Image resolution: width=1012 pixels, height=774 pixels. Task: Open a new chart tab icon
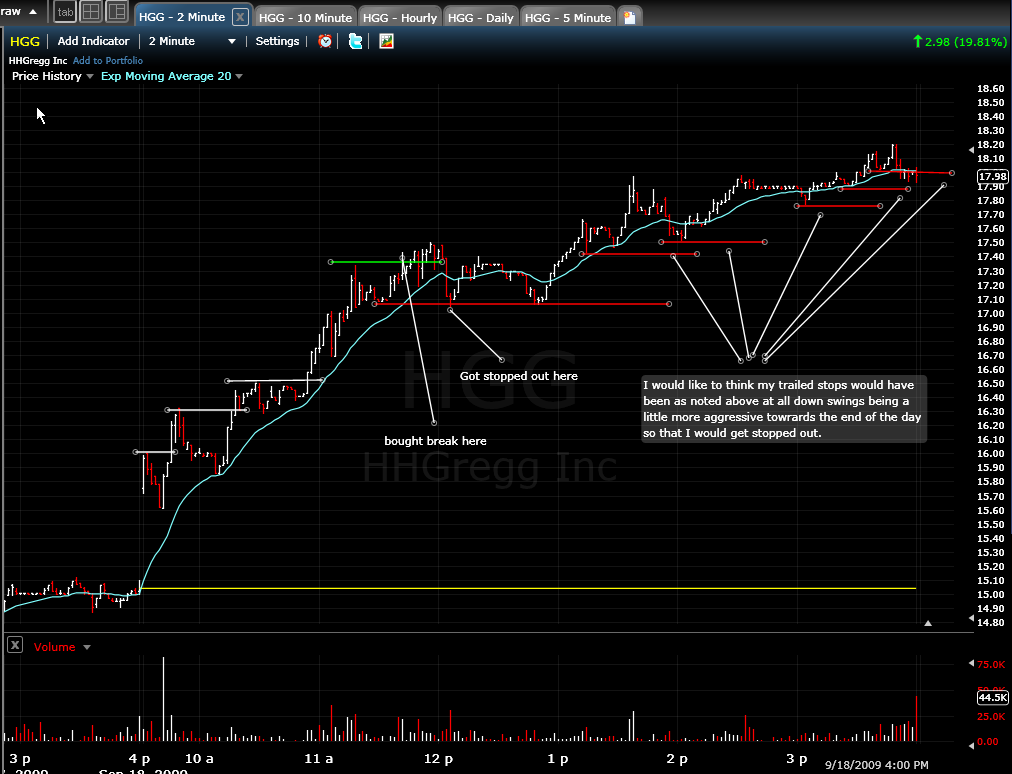pos(629,17)
